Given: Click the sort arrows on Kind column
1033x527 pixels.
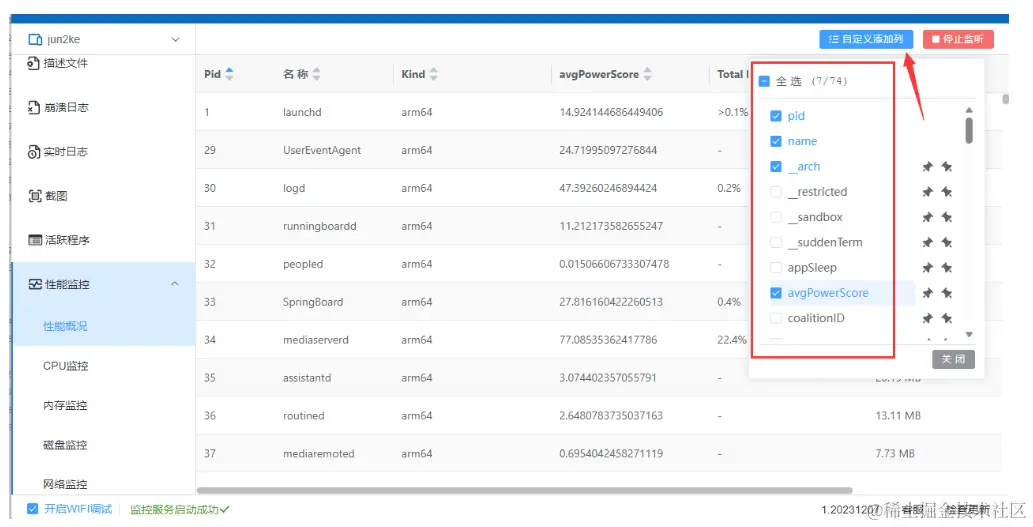Looking at the screenshot, I should pyautogui.click(x=433, y=74).
